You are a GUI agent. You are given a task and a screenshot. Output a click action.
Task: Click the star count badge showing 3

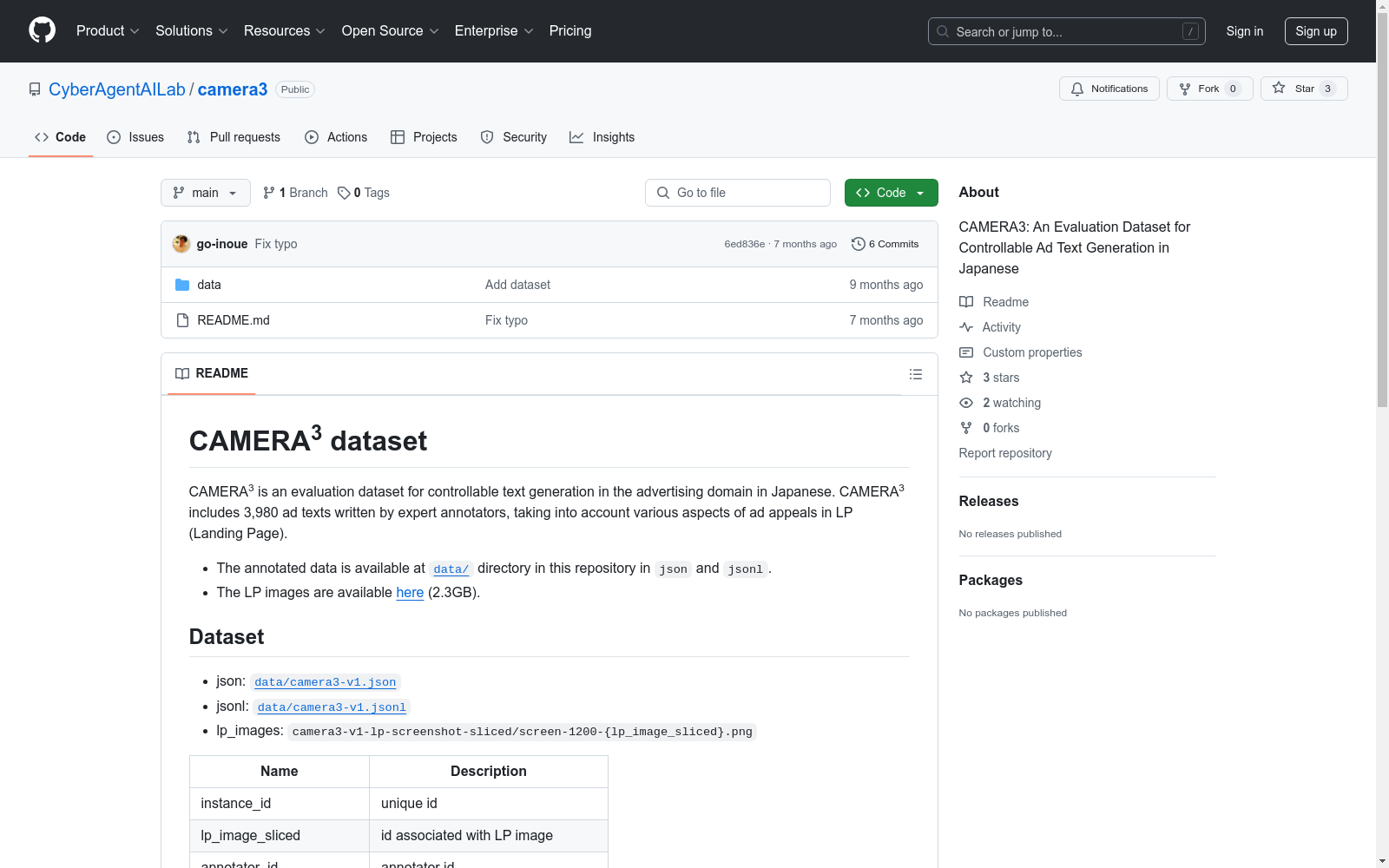coord(1327,89)
